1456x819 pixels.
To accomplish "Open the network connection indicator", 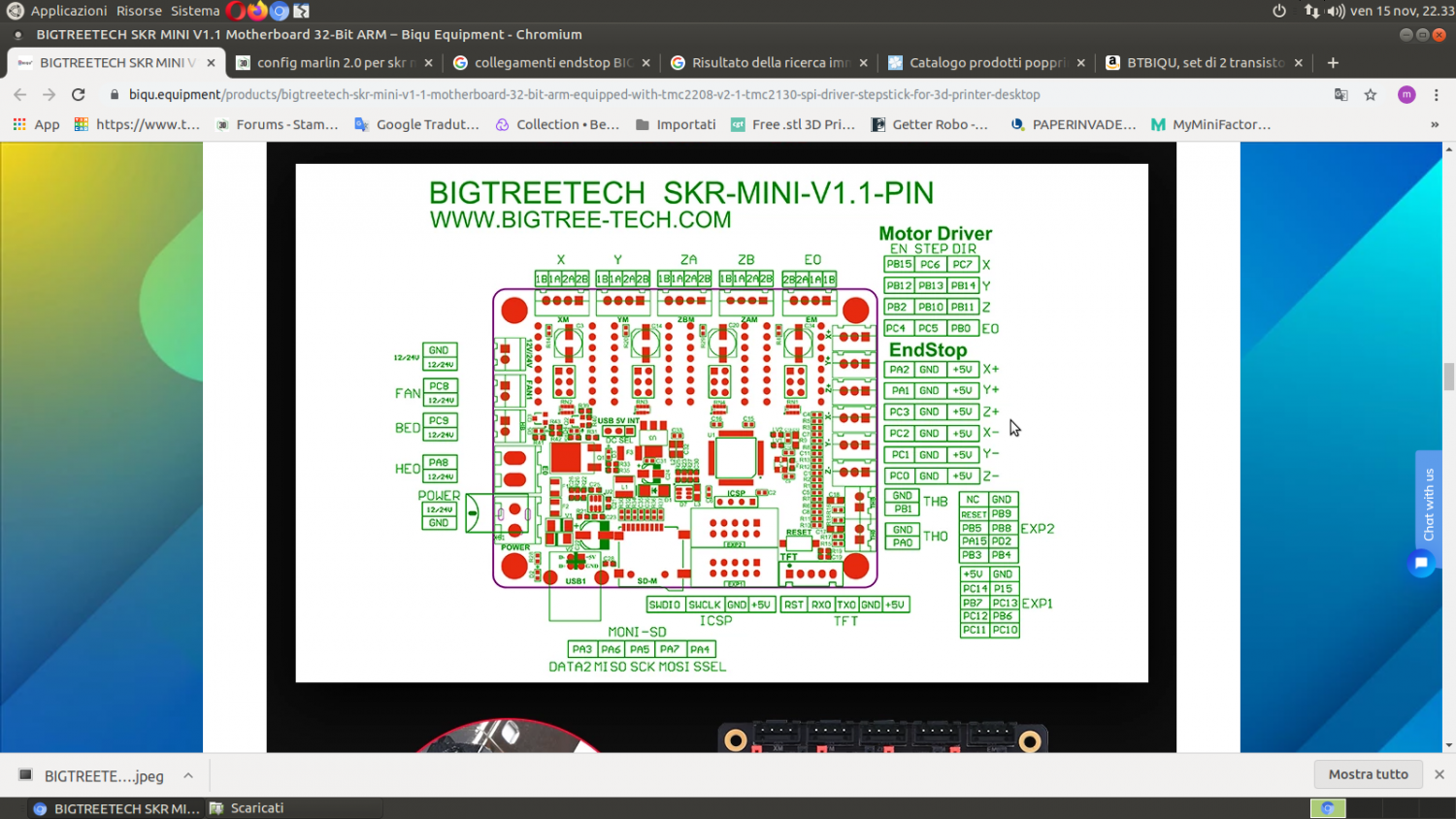I will click(1312, 11).
